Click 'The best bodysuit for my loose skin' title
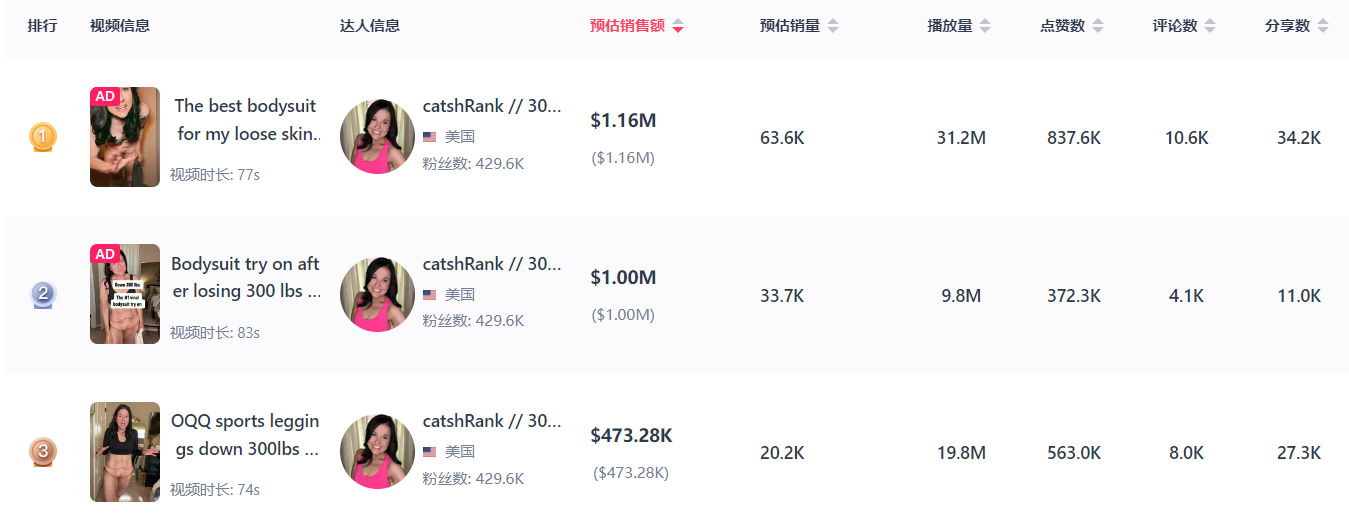The width and height of the screenshot is (1349, 525). point(246,120)
